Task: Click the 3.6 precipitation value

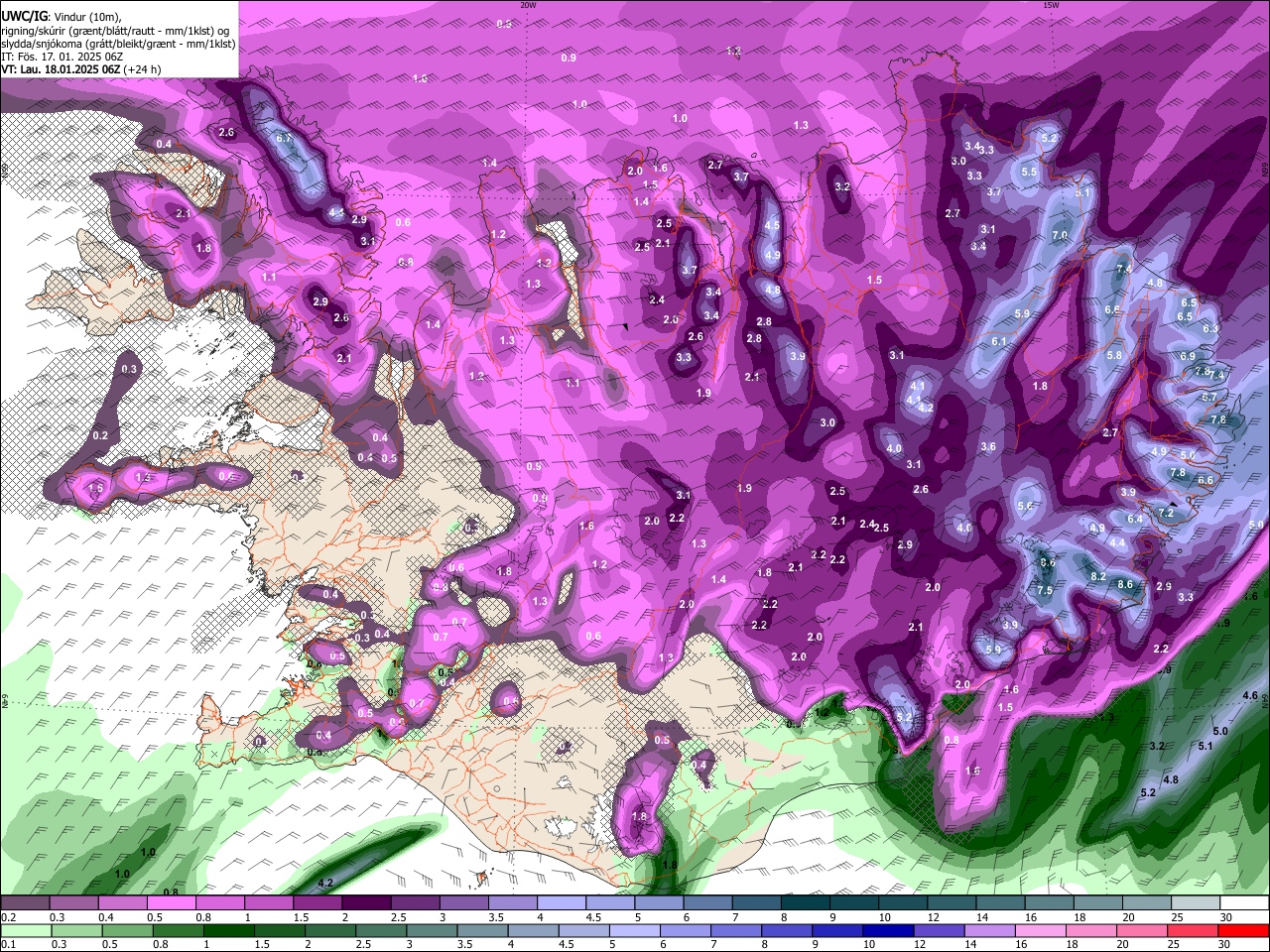Action: pyautogui.click(x=988, y=447)
